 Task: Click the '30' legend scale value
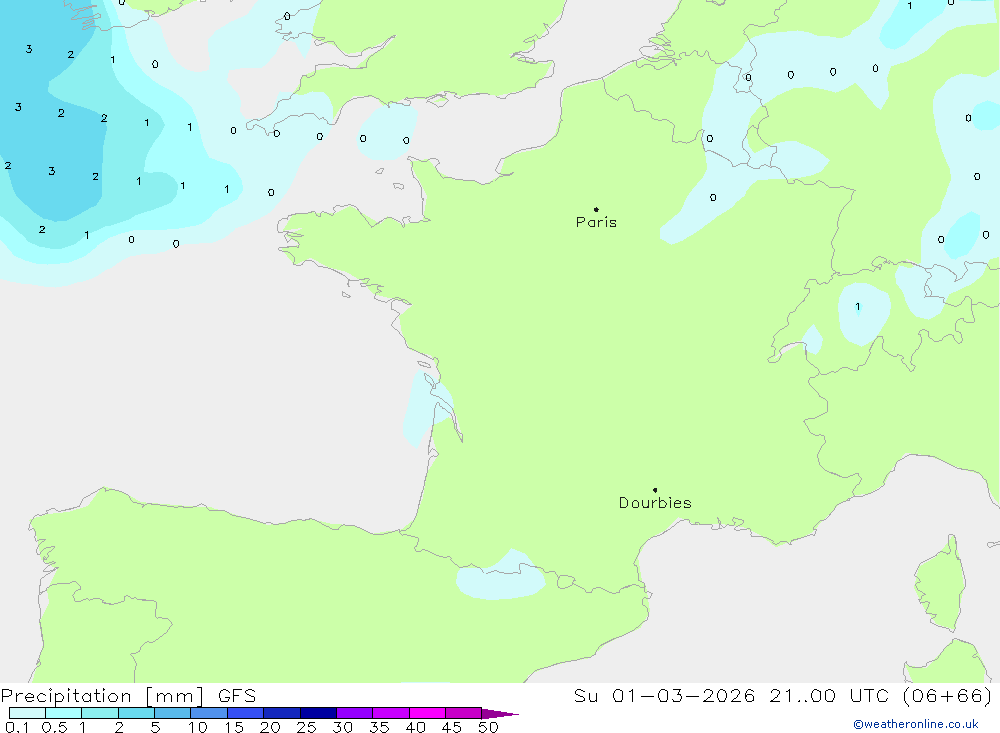click(x=342, y=727)
